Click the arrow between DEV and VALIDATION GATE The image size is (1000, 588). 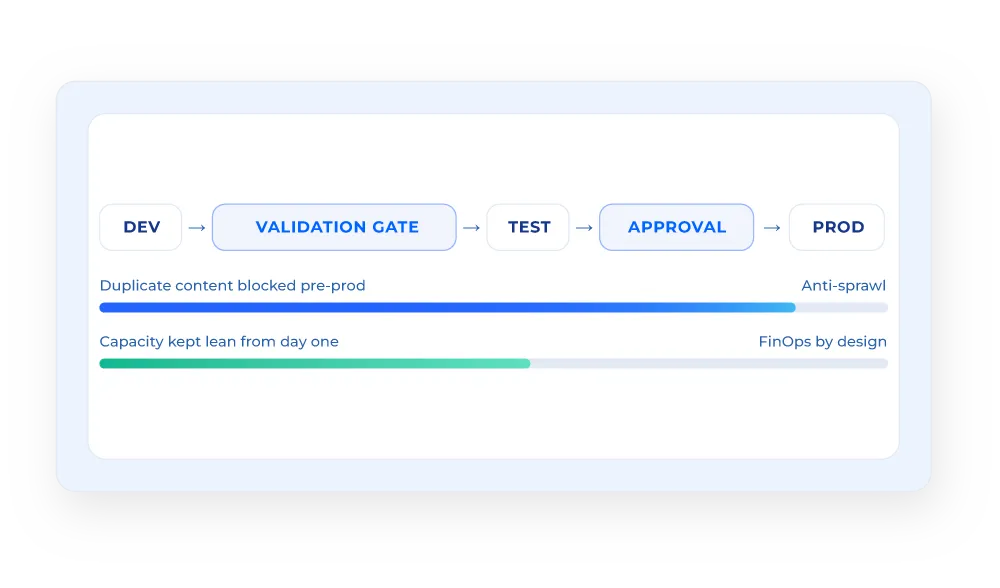click(x=197, y=228)
